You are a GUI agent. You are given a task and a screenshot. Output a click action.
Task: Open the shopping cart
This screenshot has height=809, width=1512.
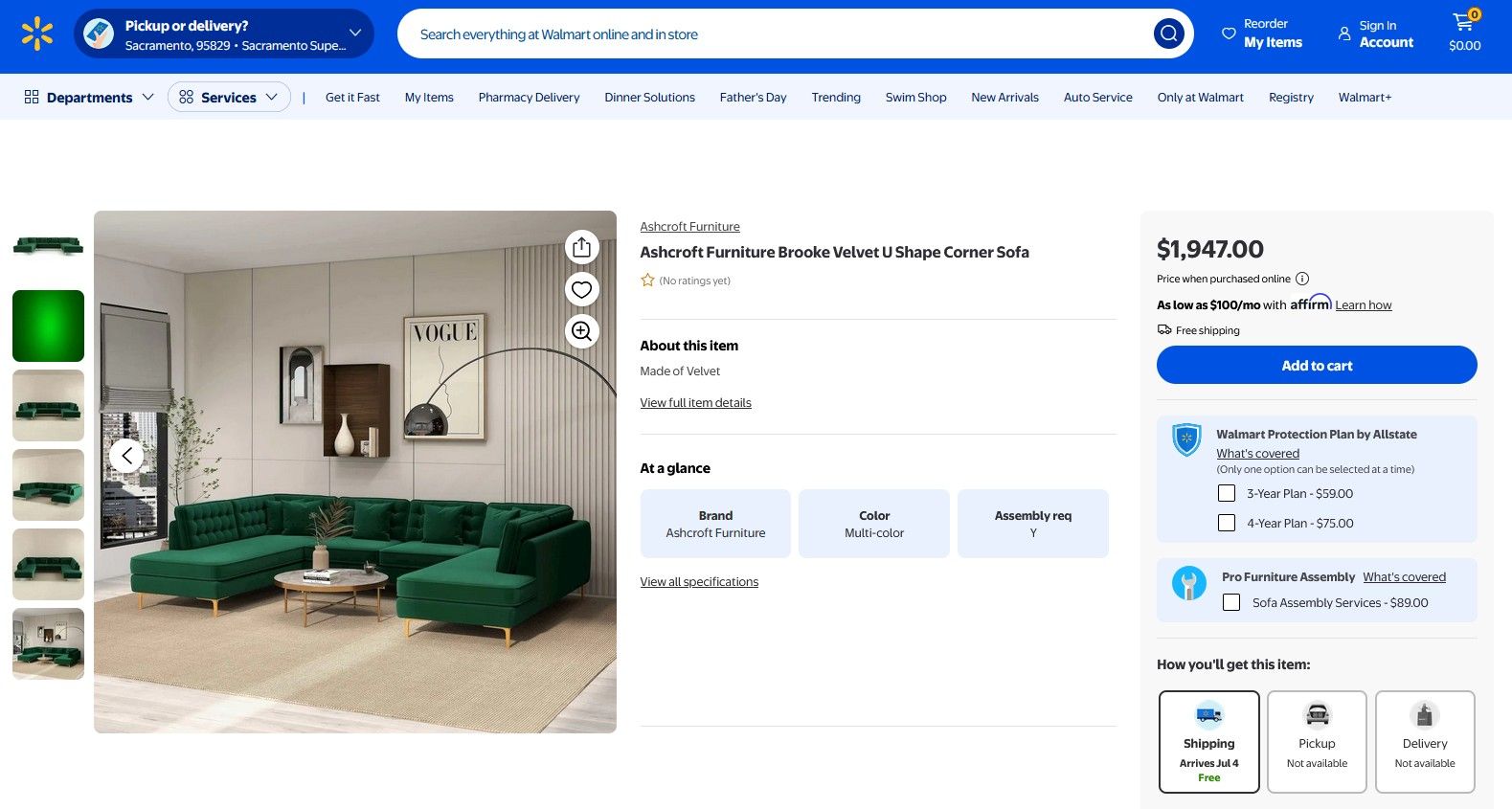coord(1464,33)
